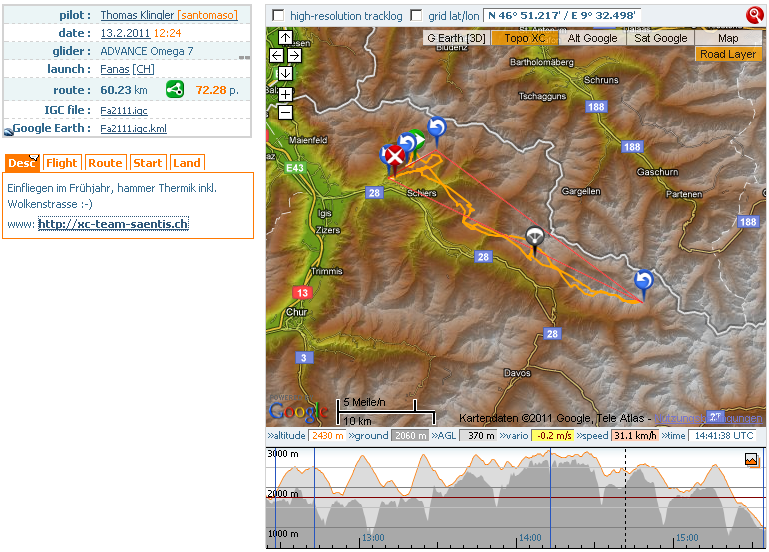
Task: Click the 14:00 mark on altitude chart
Action: tap(530, 538)
